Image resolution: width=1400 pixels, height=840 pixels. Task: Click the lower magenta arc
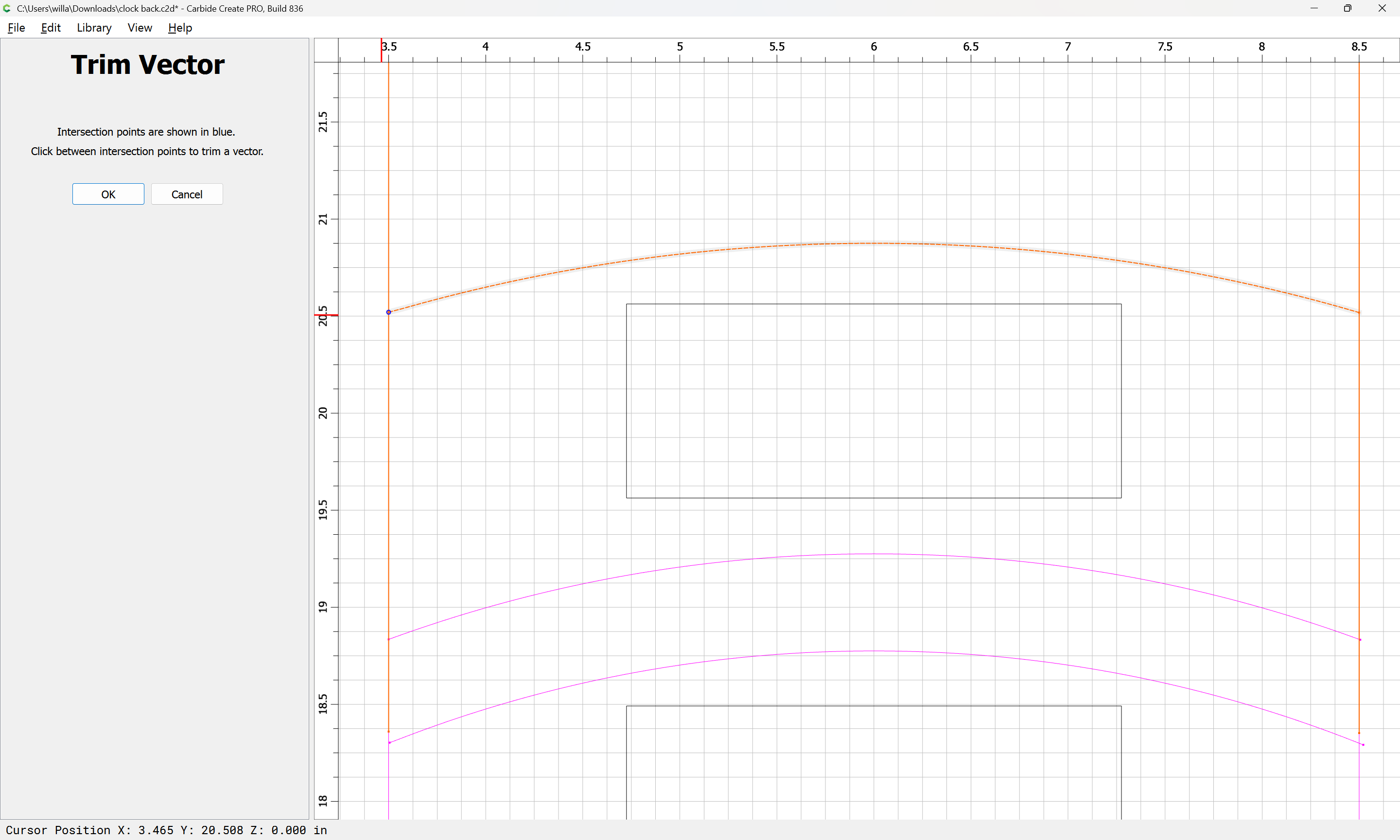[874, 651]
